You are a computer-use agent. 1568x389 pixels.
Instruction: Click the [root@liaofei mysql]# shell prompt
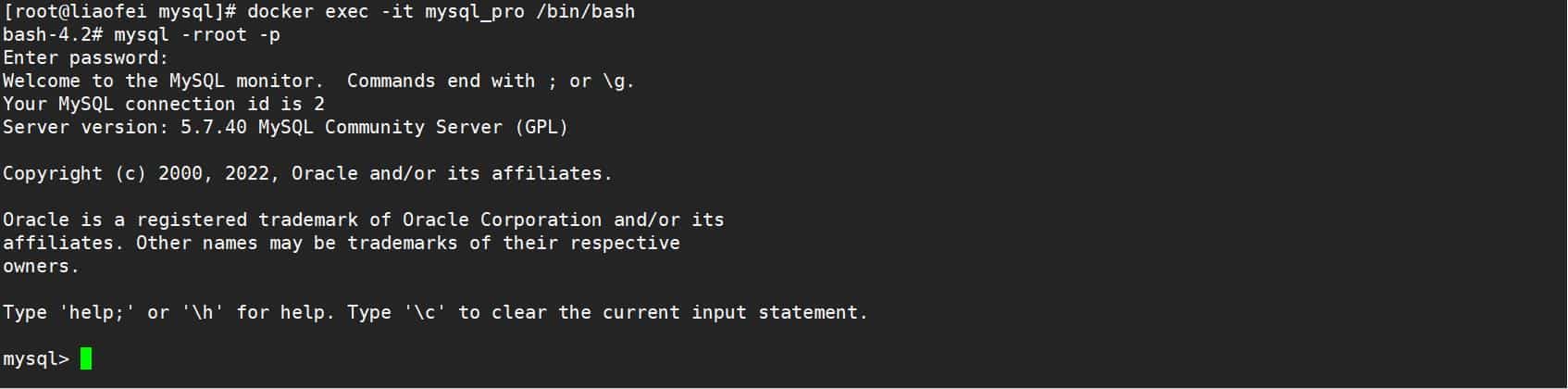point(120,11)
